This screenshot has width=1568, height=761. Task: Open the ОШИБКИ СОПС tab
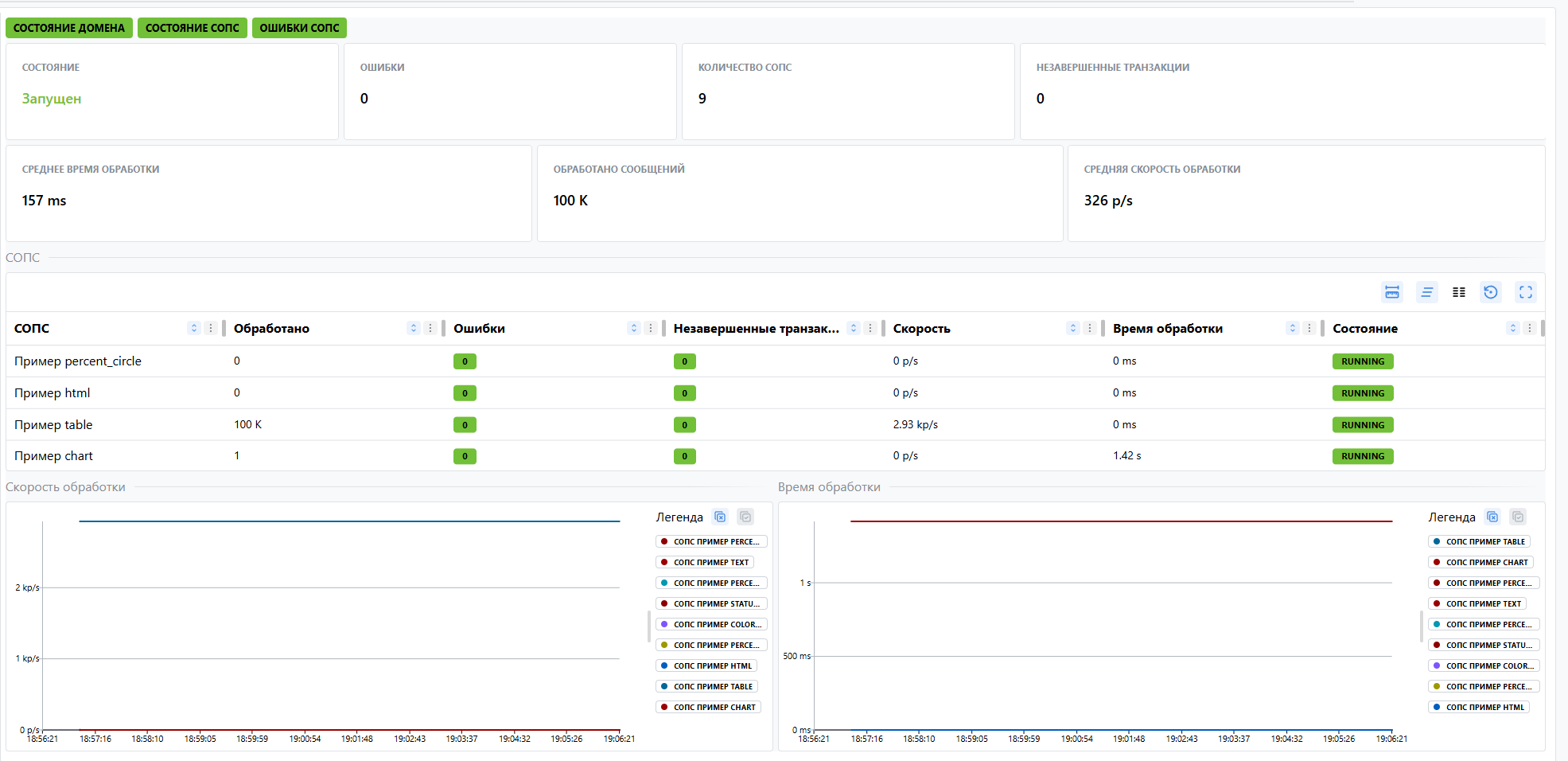click(299, 28)
